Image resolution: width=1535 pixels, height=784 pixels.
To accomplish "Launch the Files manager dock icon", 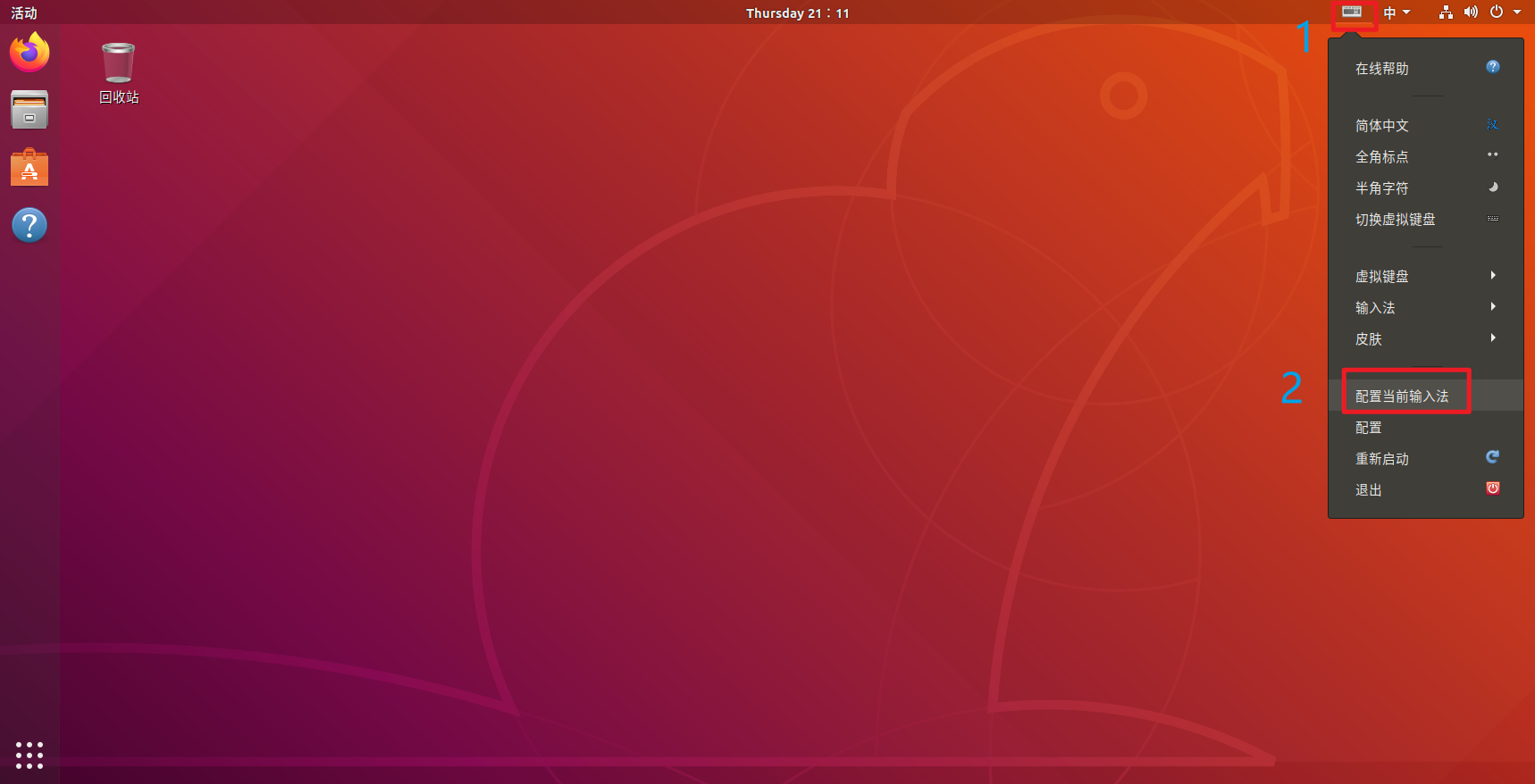I will point(29,110).
